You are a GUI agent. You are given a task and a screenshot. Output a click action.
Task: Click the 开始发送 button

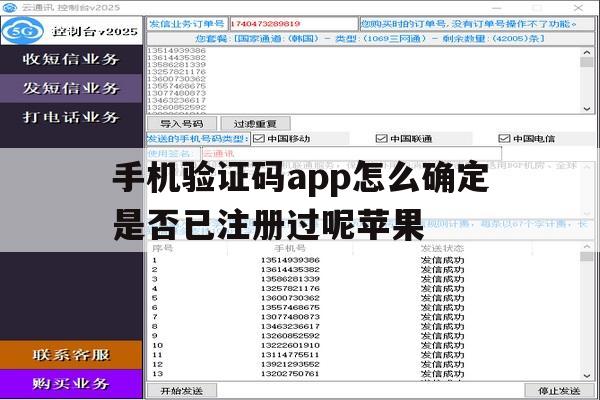tap(182, 391)
